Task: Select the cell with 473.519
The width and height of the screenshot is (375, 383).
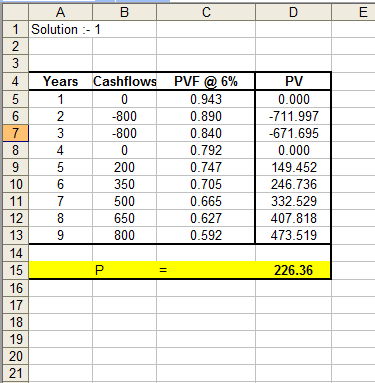Action: pos(293,235)
